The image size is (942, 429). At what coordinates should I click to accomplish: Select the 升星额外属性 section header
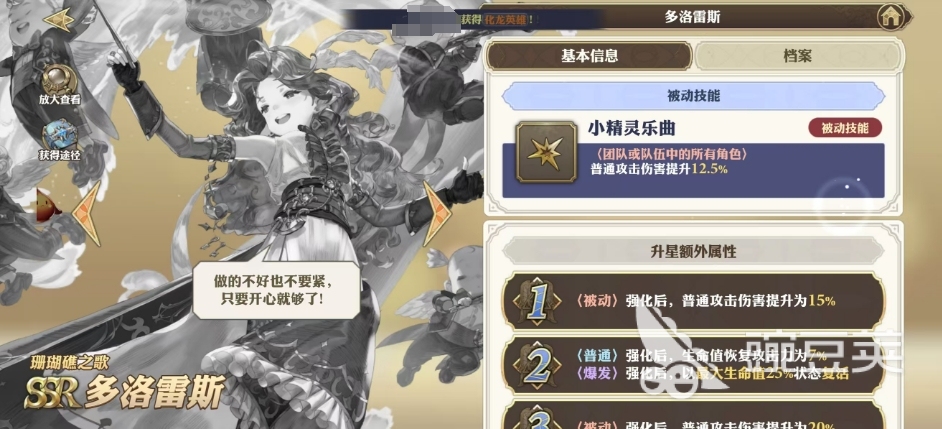point(693,252)
